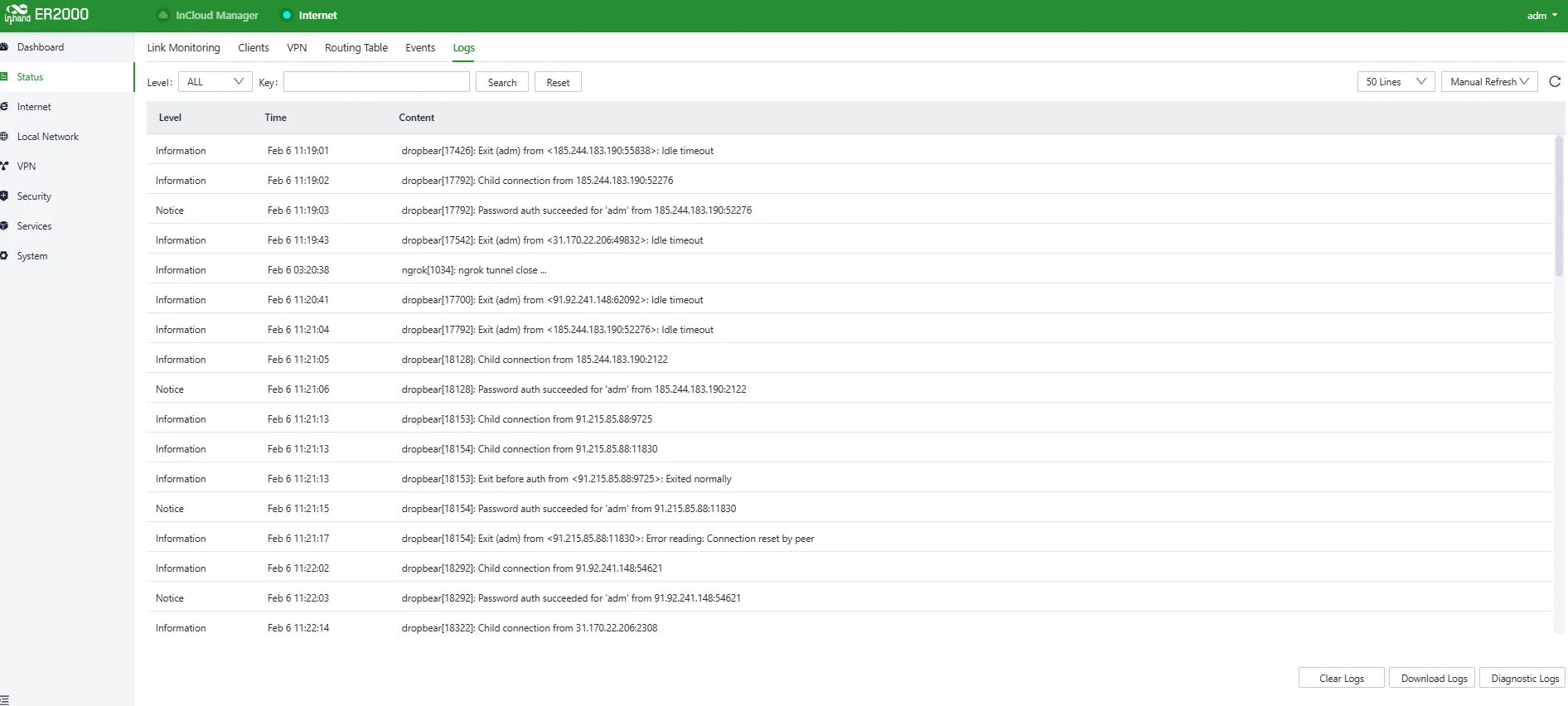Click the Status sidebar icon
The image size is (1568, 706).
tap(4, 77)
